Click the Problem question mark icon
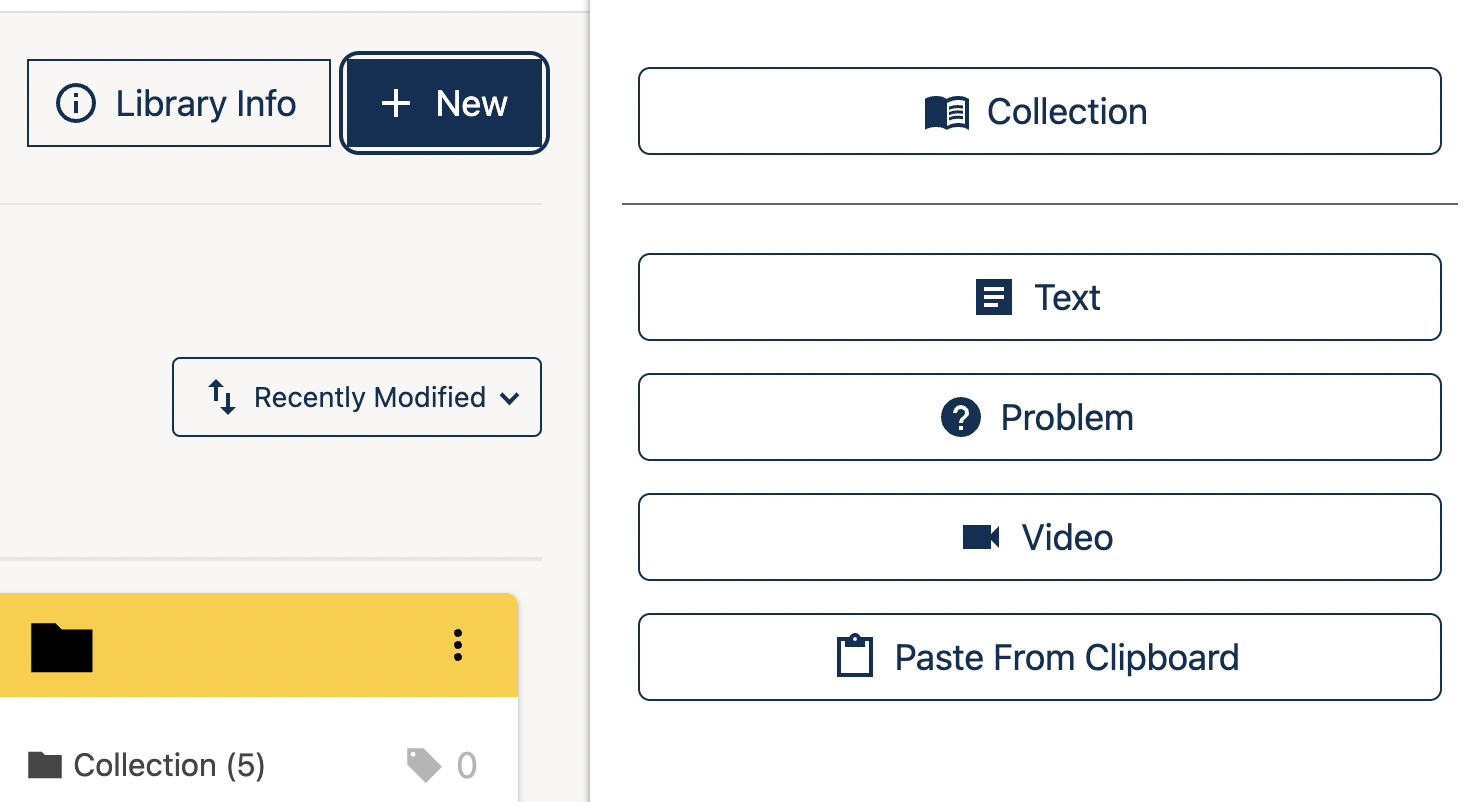 pos(961,417)
